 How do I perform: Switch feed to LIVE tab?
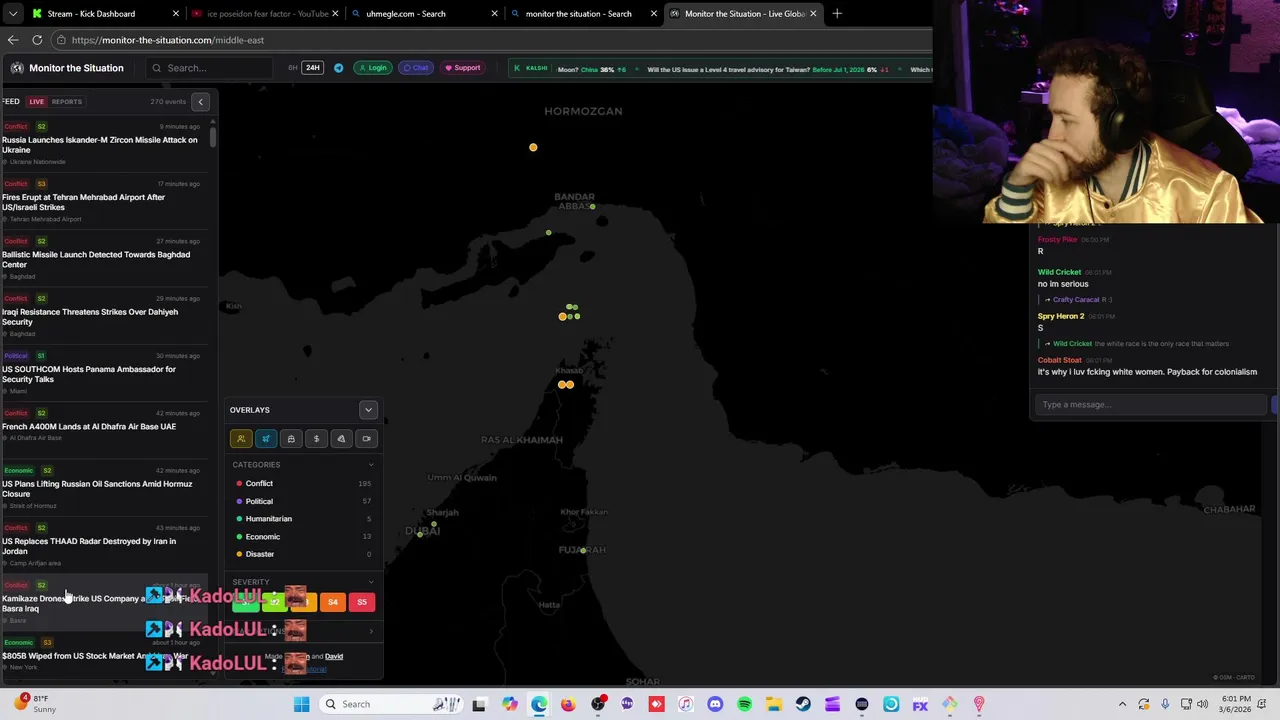click(x=36, y=102)
